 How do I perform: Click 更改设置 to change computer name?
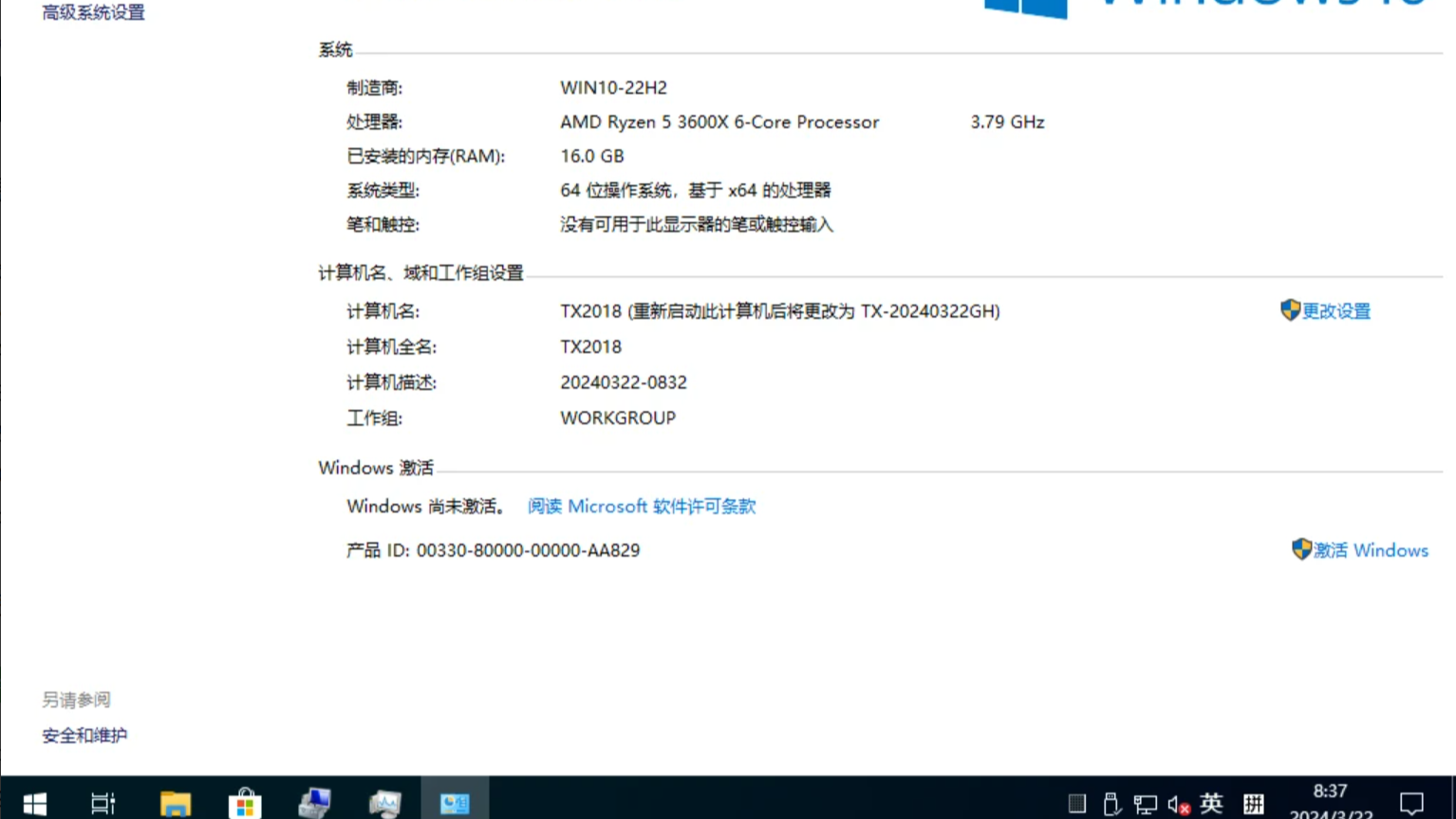pos(1335,310)
